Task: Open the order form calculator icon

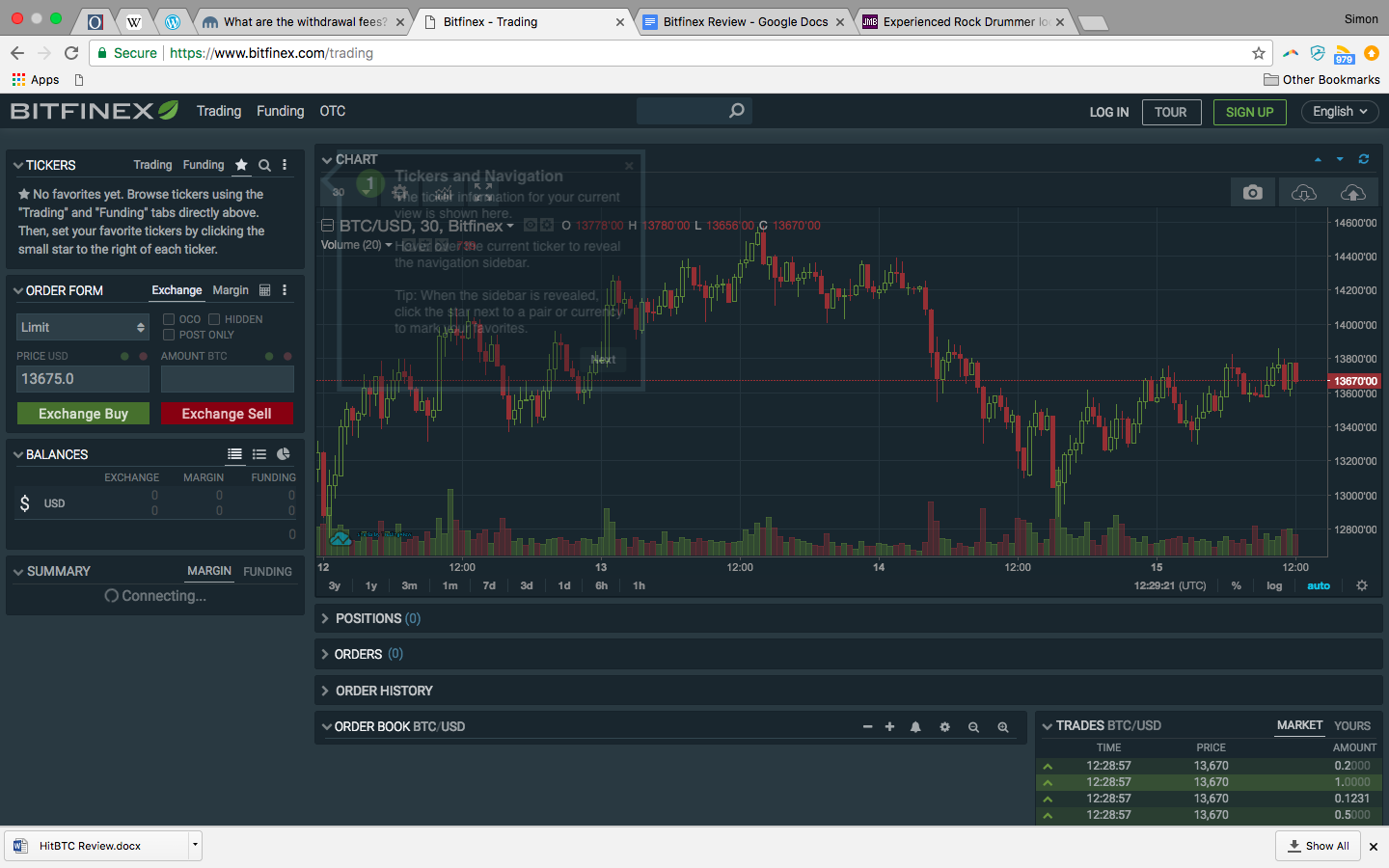Action: [264, 290]
